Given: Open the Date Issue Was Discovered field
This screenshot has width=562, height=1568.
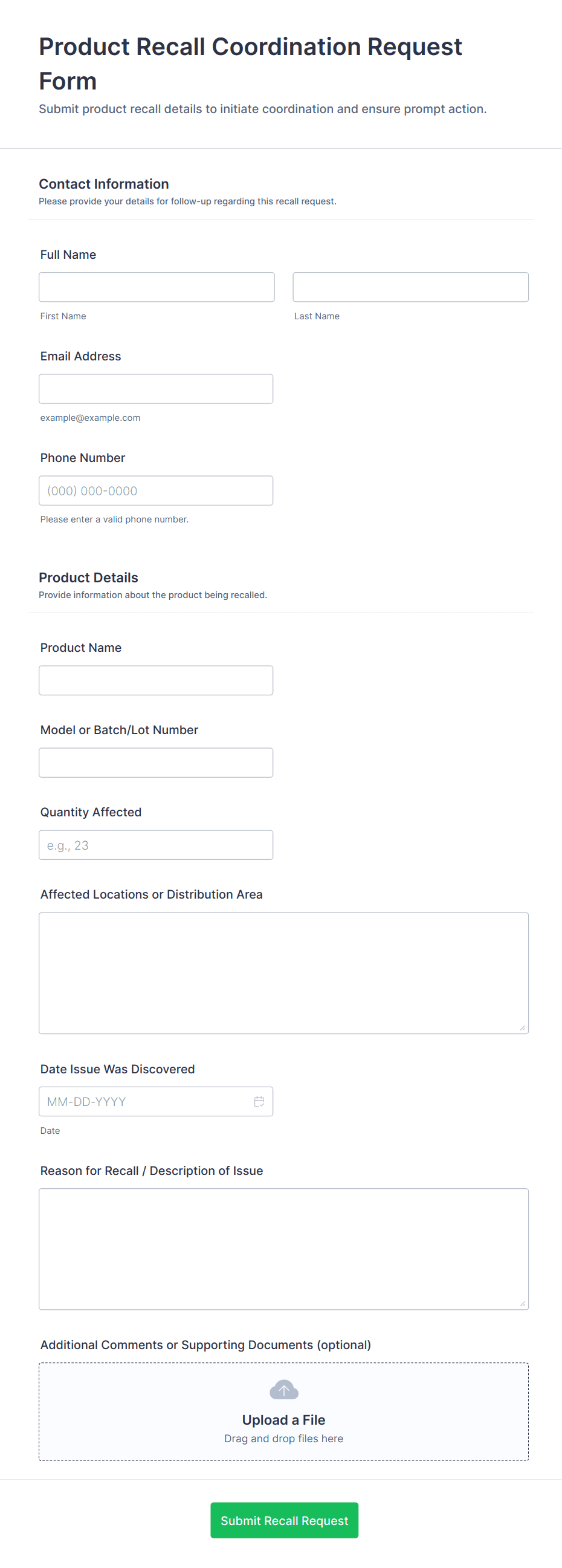Looking at the screenshot, I should (146, 1101).
